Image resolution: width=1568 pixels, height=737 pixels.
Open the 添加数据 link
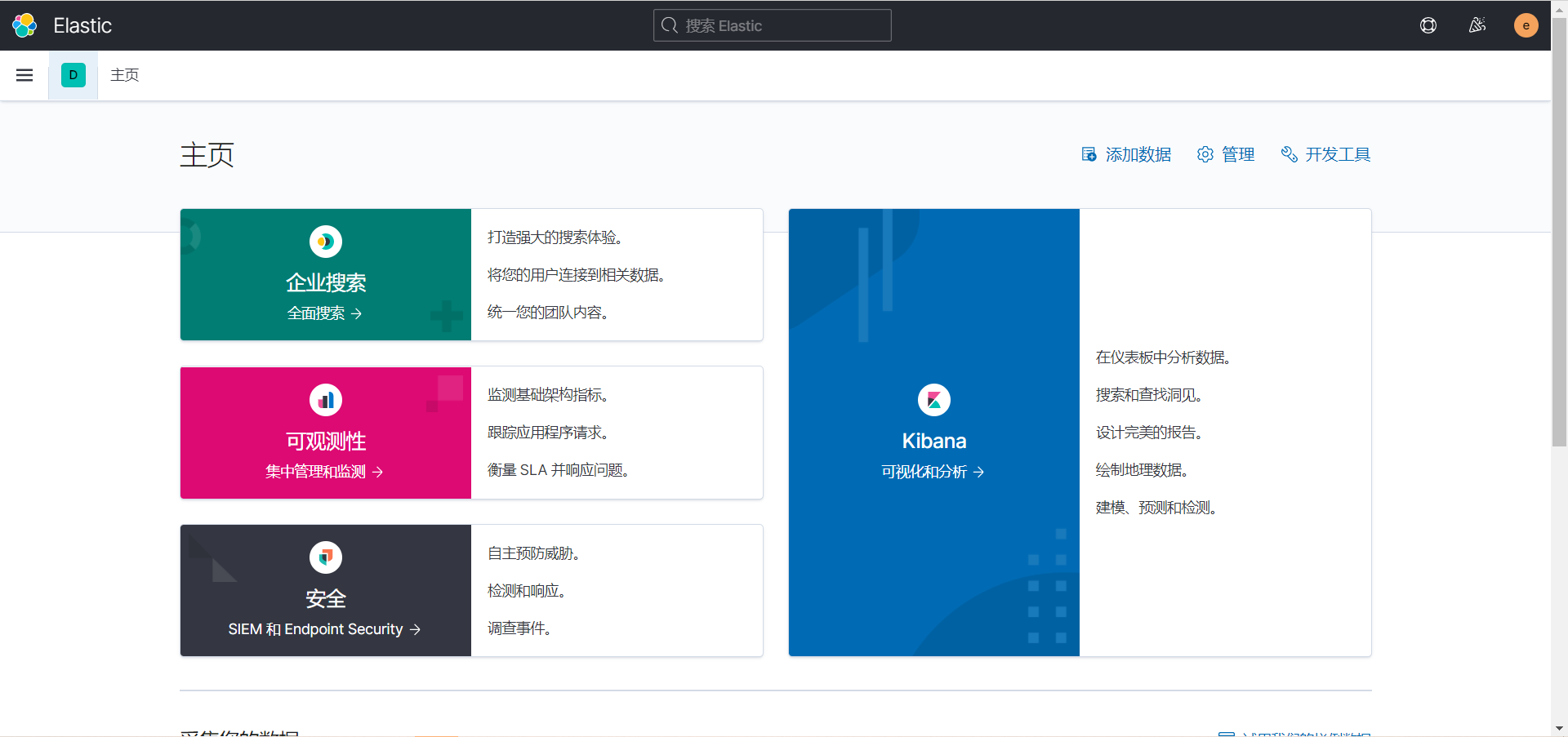click(1138, 154)
